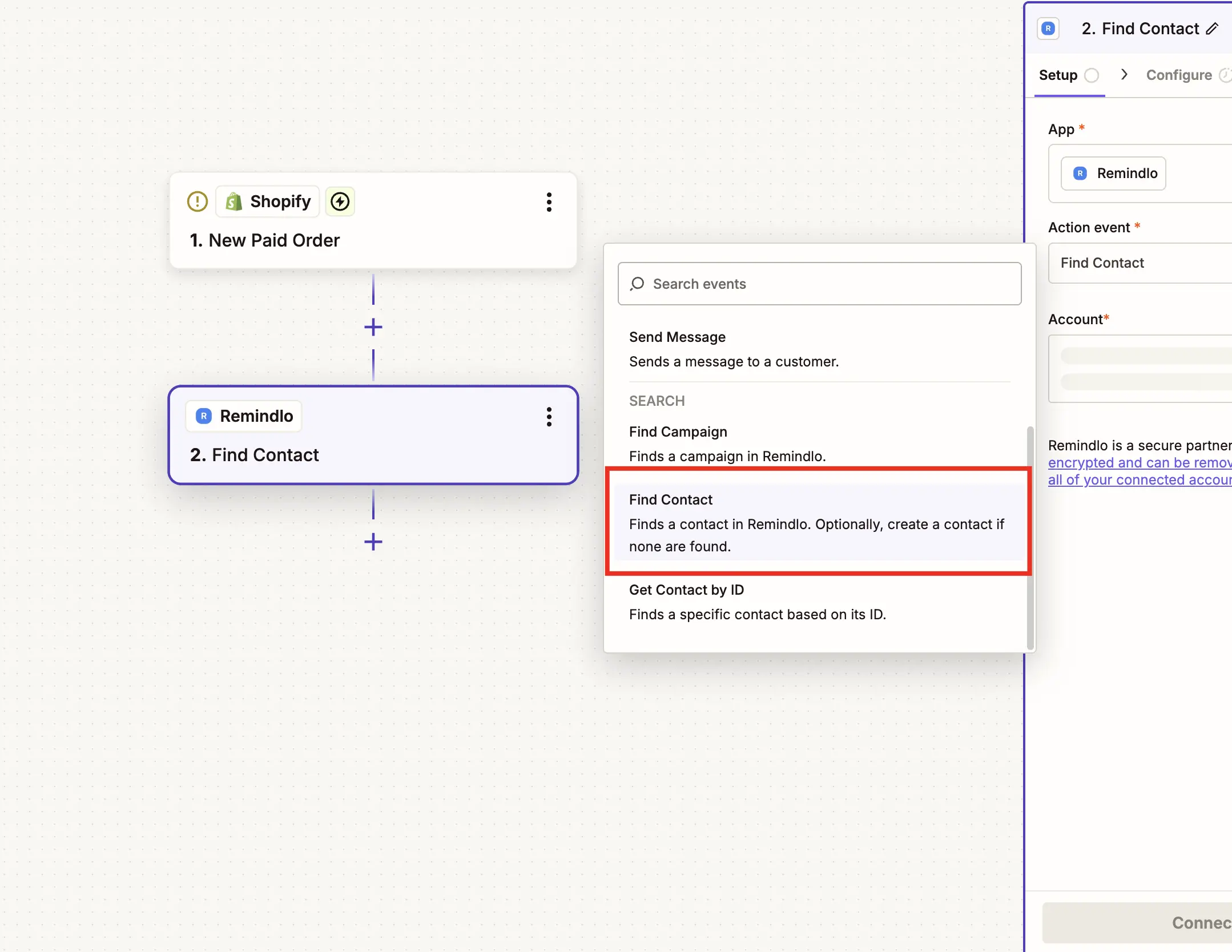Click the Connect button
The height and width of the screenshot is (952, 1232).
[1137, 923]
